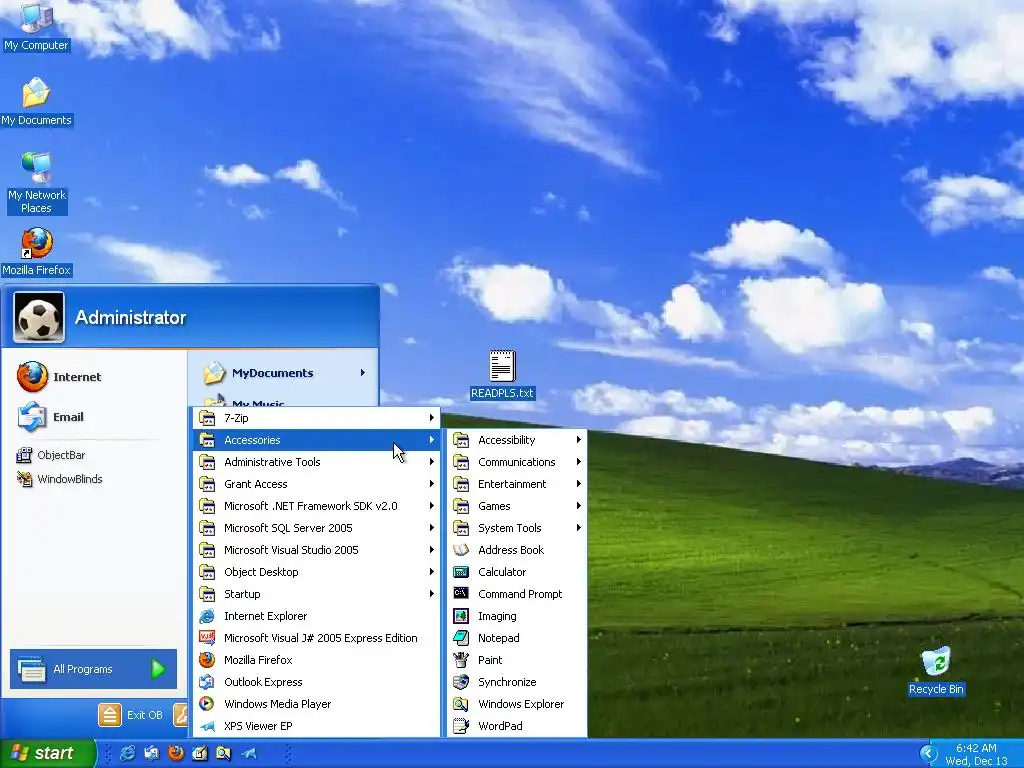Viewport: 1024px width, 768px height.
Task: Launch XPS Viewer from quick launch
Action: [249, 754]
